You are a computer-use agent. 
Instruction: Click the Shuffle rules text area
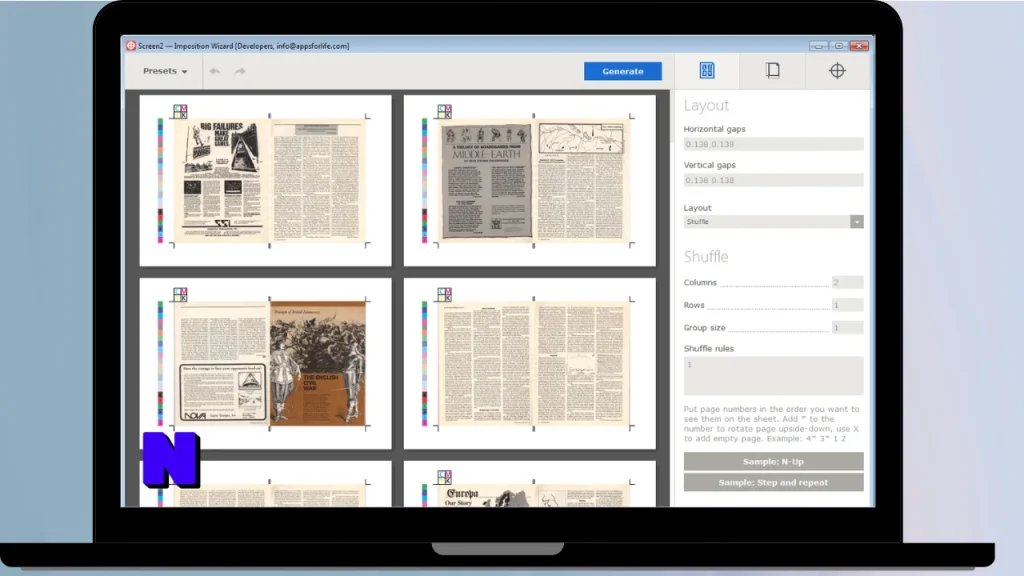tap(773, 376)
